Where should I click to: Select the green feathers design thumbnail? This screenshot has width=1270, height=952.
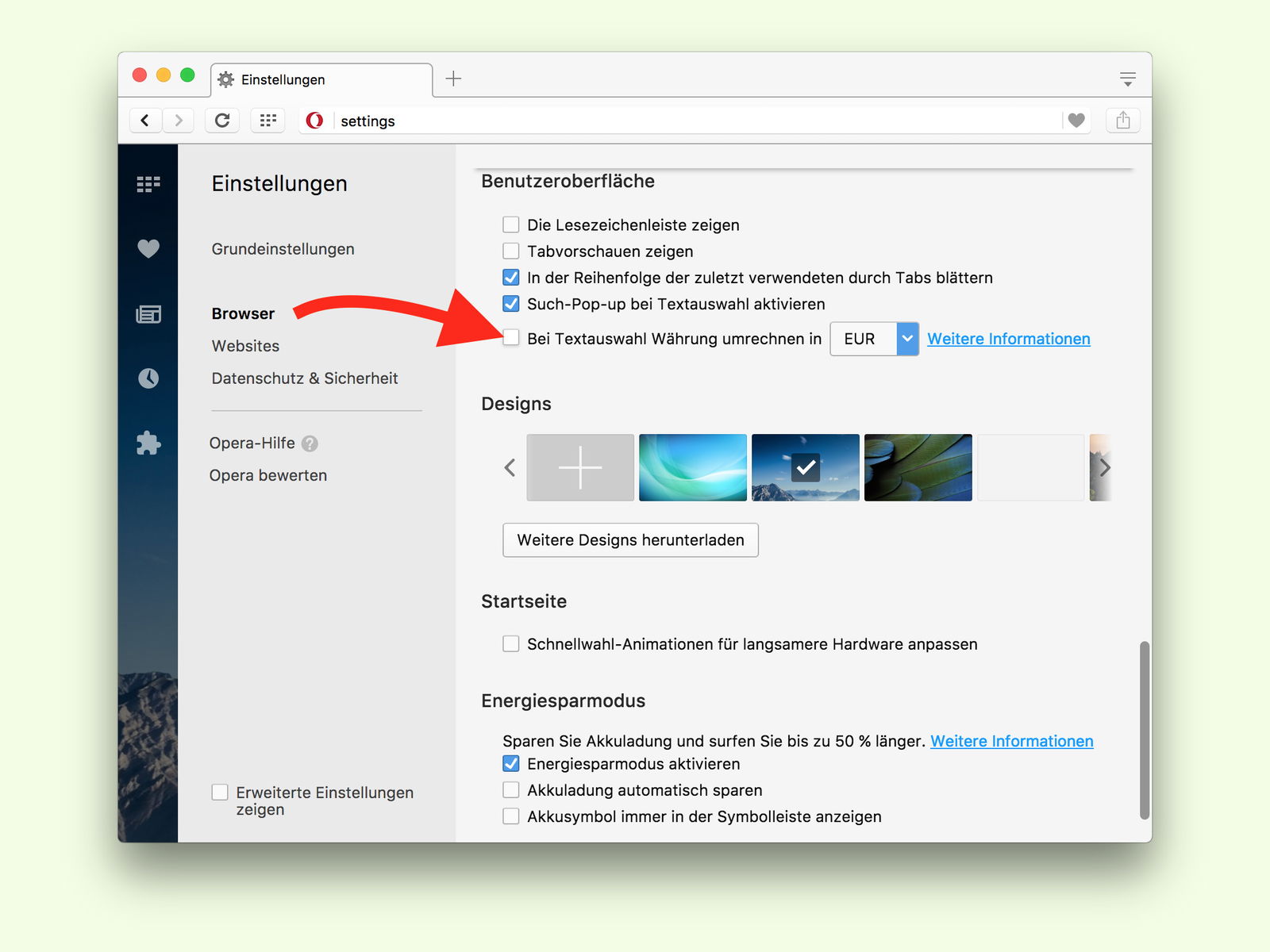point(918,467)
